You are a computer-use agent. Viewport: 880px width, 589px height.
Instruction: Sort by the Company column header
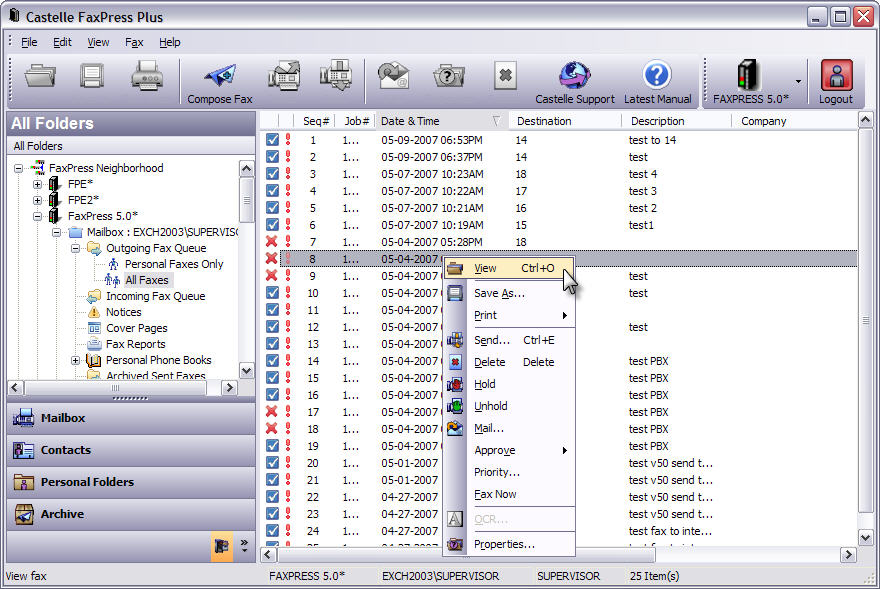tap(794, 121)
